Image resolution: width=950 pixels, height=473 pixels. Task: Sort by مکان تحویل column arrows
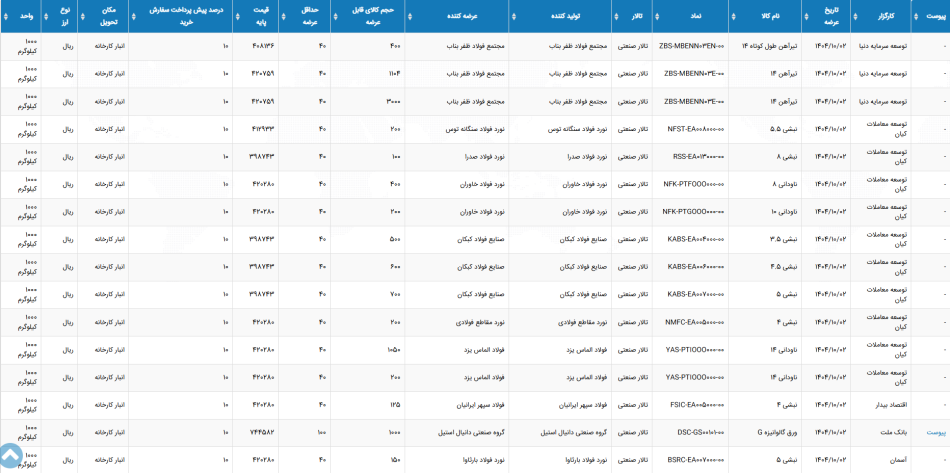click(85, 18)
